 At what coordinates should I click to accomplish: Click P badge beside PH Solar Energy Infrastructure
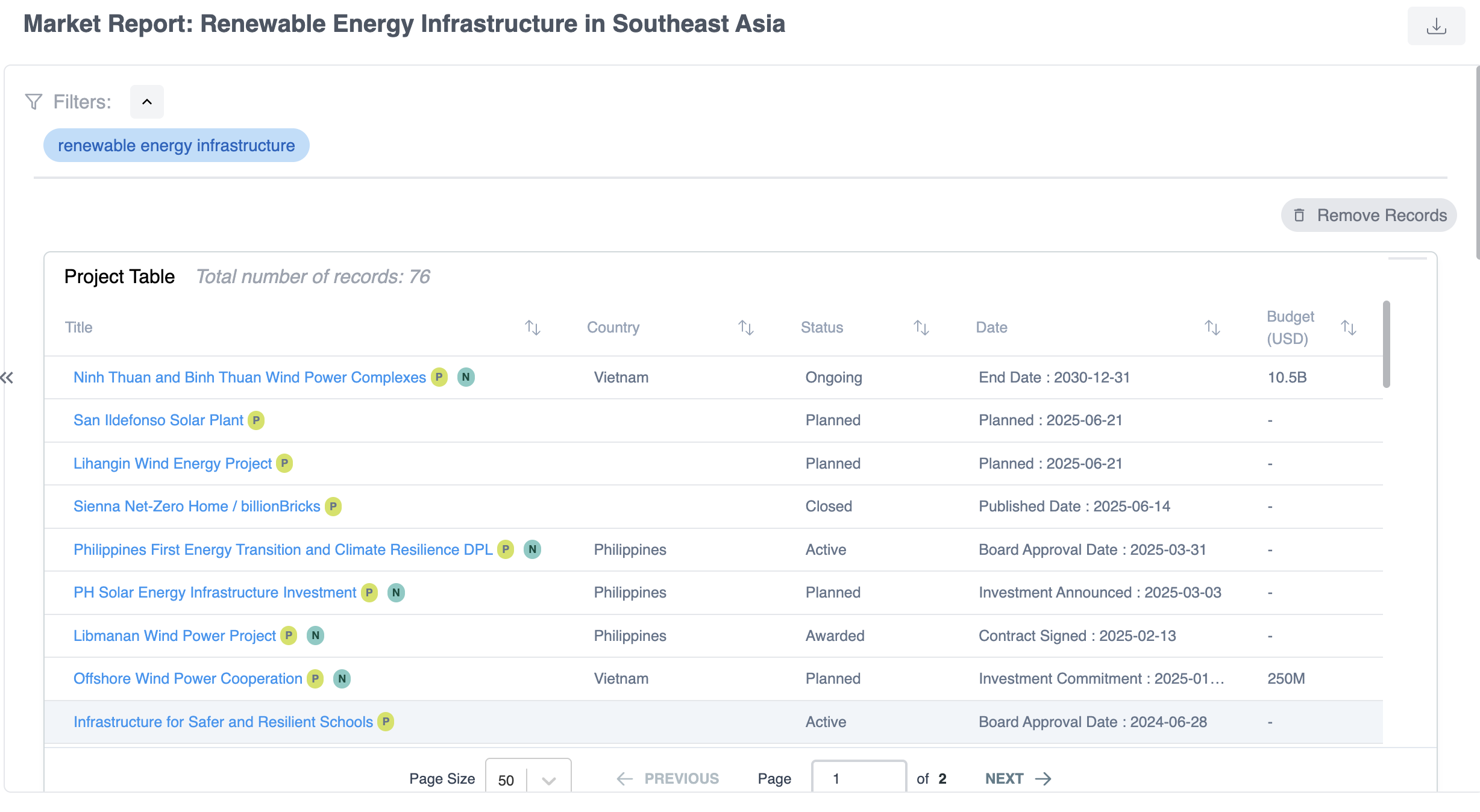pos(369,592)
